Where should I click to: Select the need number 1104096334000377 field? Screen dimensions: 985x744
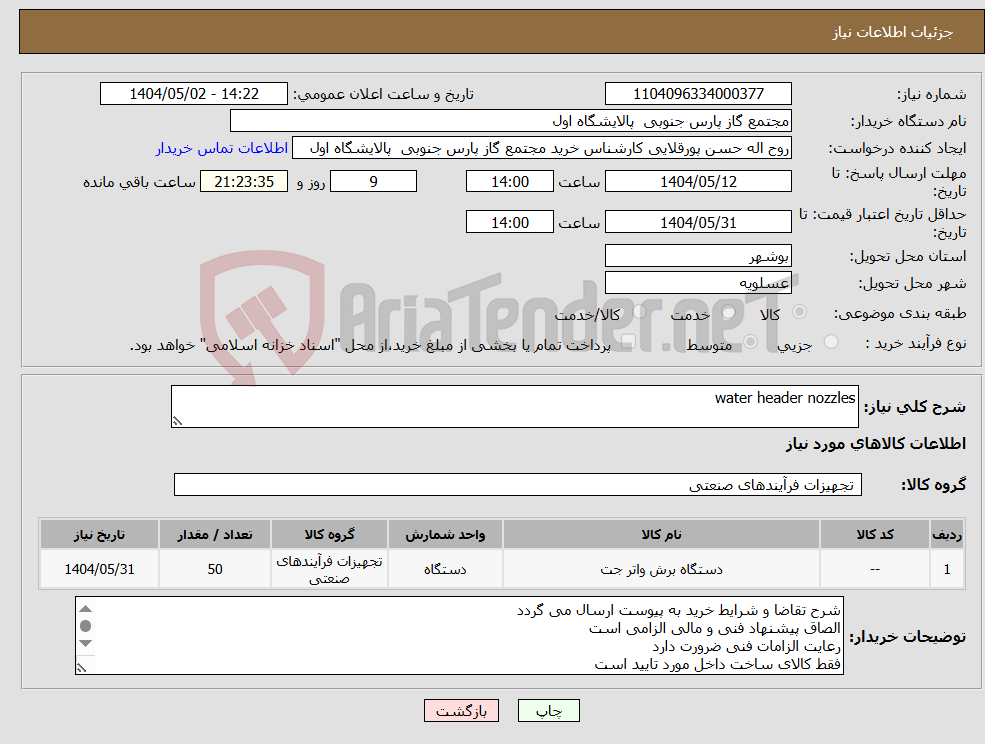pyautogui.click(x=697, y=93)
